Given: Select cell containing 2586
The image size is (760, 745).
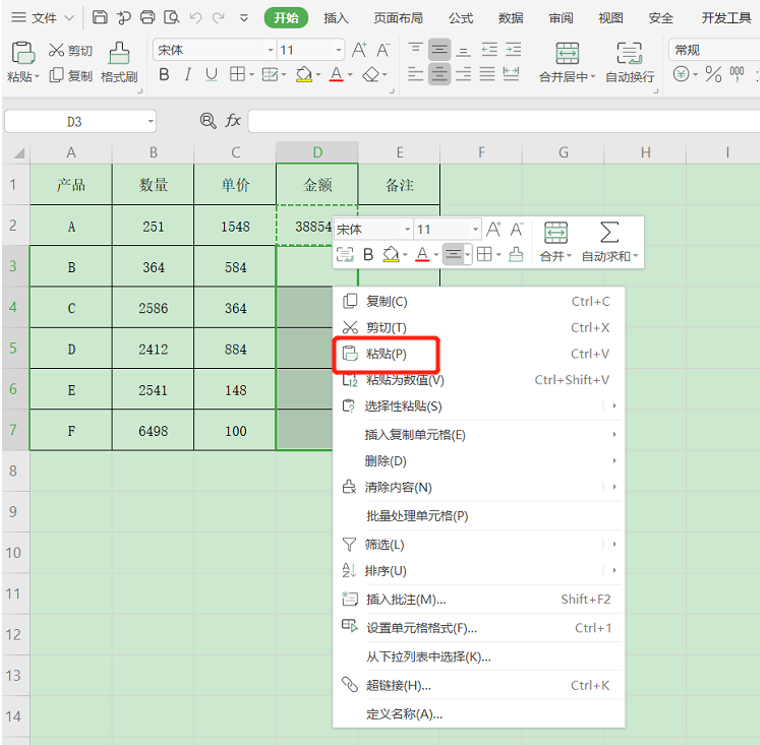Looking at the screenshot, I should (x=153, y=308).
